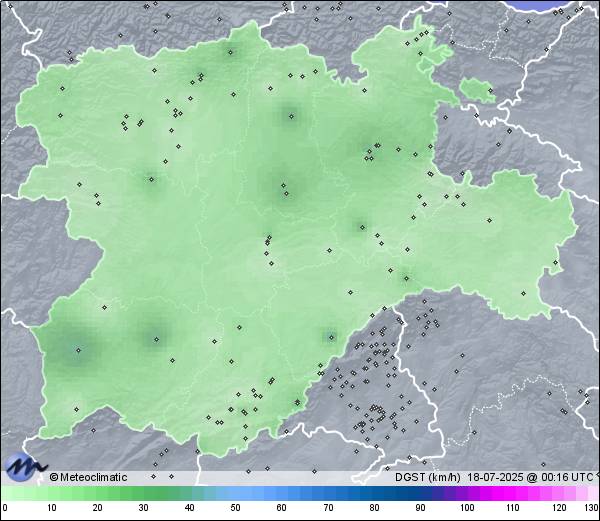Image resolution: width=600 pixels, height=521 pixels.
Task: Select the 50 scale label
Action: [235, 508]
